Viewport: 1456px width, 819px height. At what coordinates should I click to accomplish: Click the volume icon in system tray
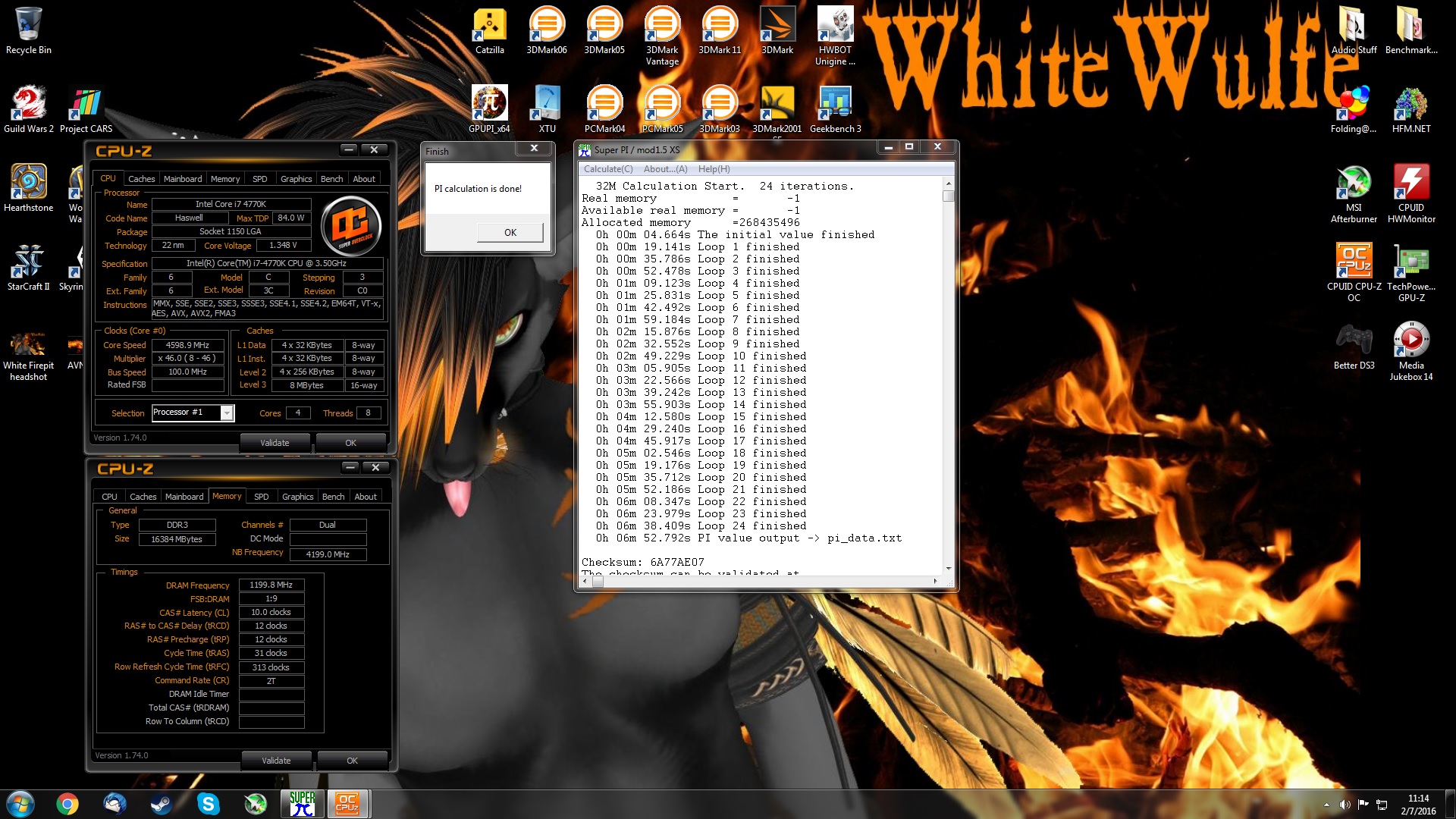coord(1344,805)
